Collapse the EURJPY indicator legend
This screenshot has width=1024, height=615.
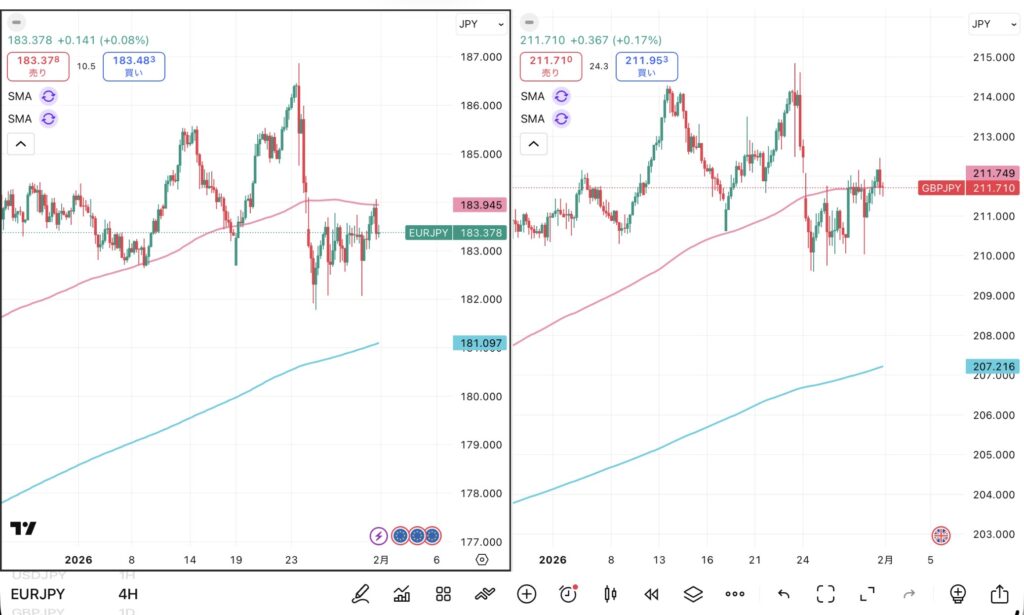coord(20,144)
